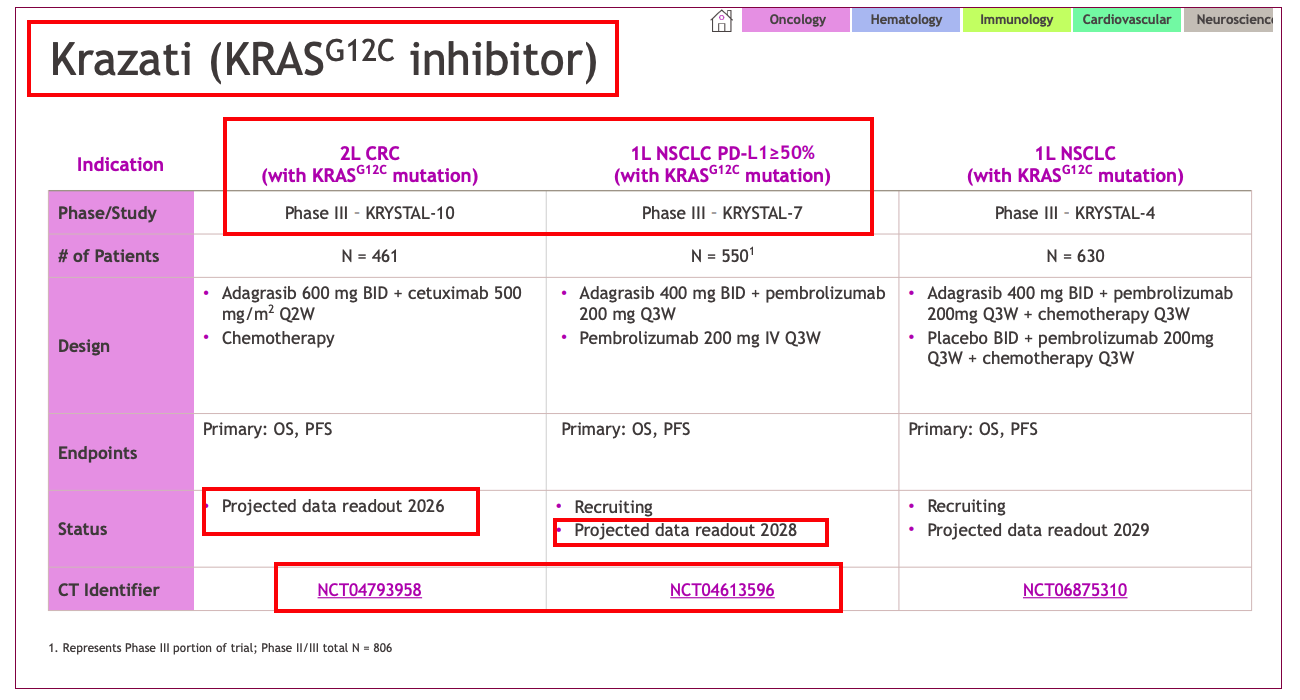The width and height of the screenshot is (1300, 700).
Task: Open the Hematology tab
Action: 906,20
